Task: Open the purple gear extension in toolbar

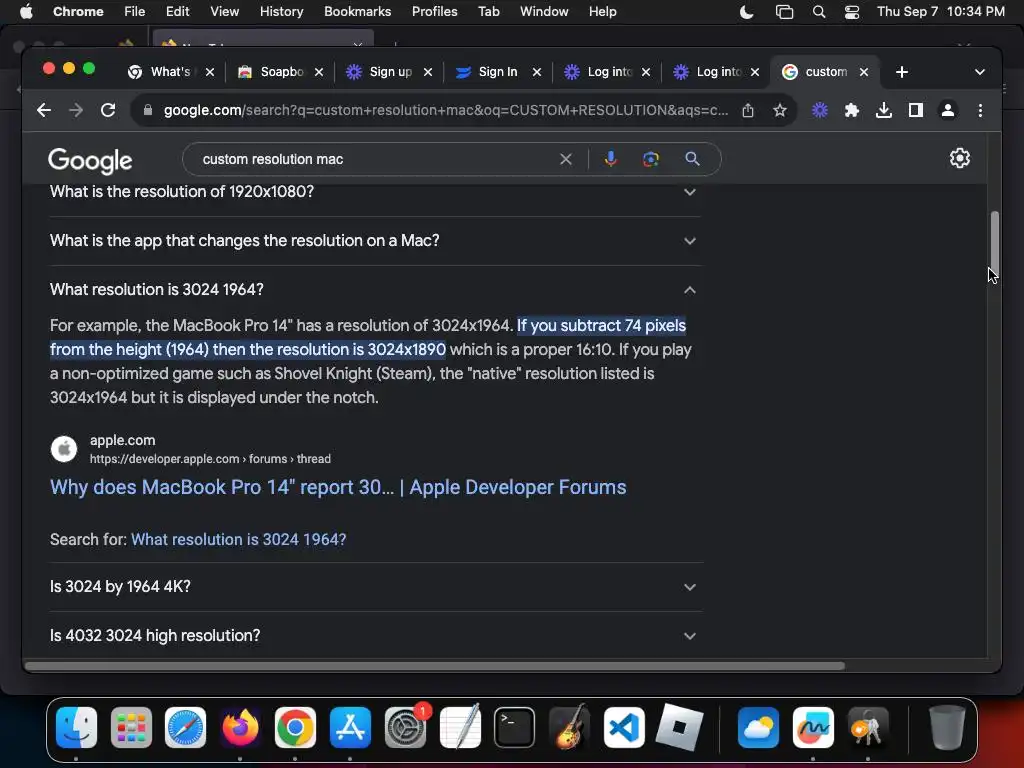Action: (x=820, y=110)
